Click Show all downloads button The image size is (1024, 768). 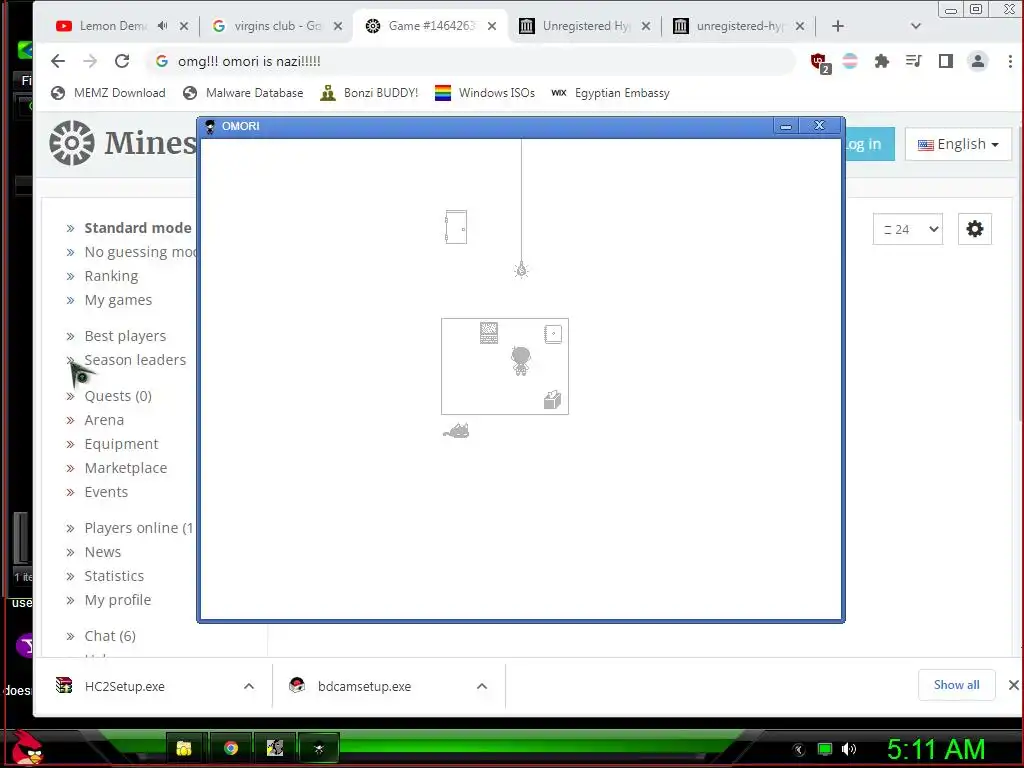point(956,685)
